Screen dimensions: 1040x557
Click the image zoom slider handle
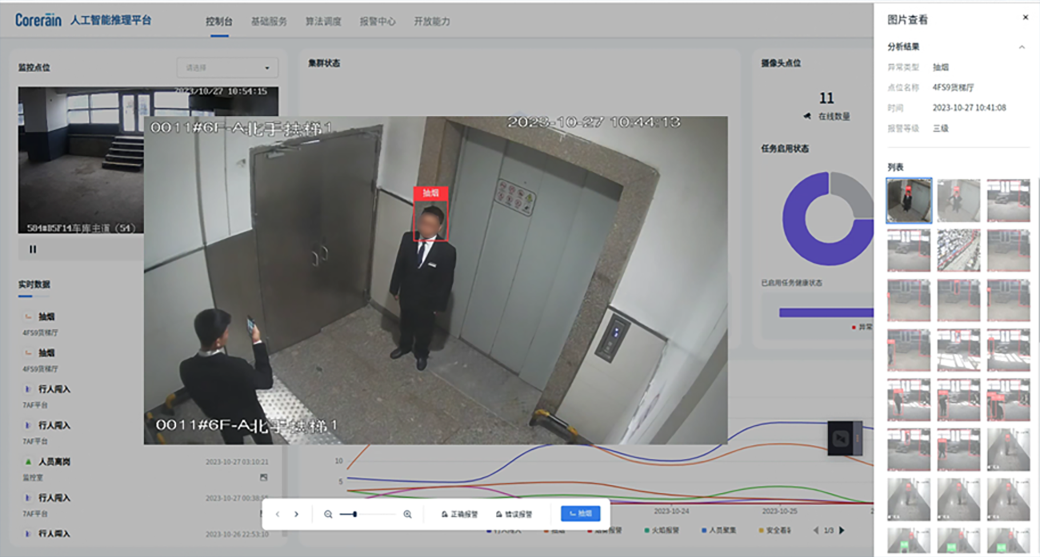click(x=355, y=514)
